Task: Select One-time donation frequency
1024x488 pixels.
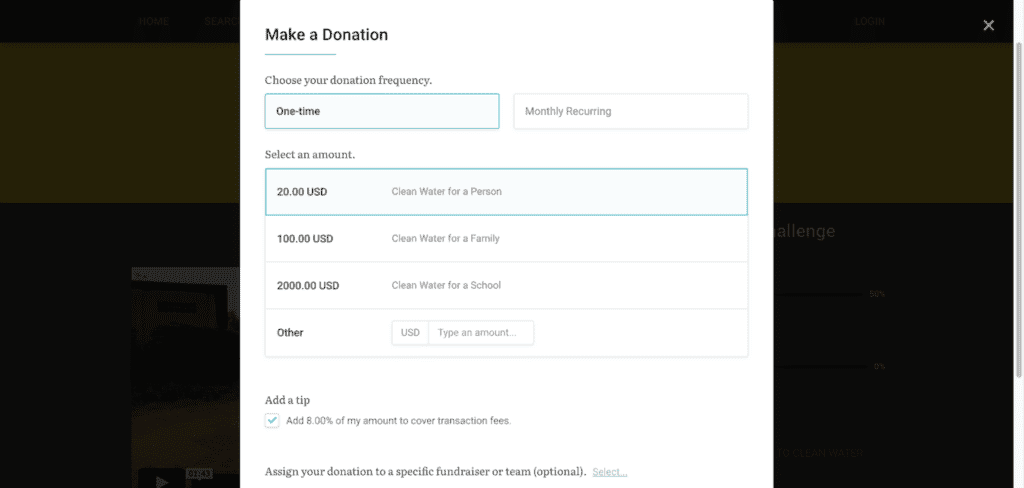Action: [x=382, y=111]
